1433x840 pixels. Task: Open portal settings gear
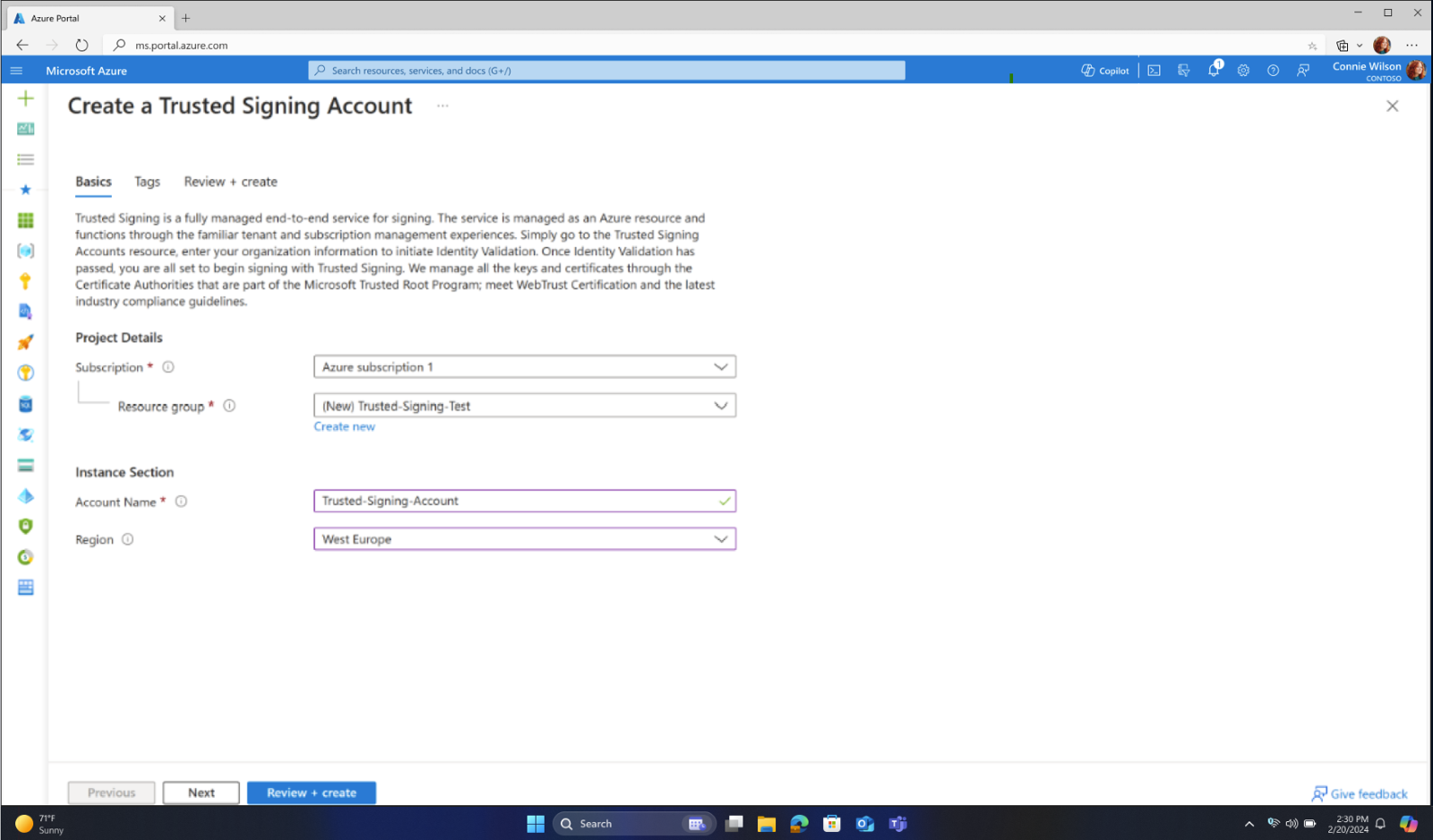(x=1243, y=70)
